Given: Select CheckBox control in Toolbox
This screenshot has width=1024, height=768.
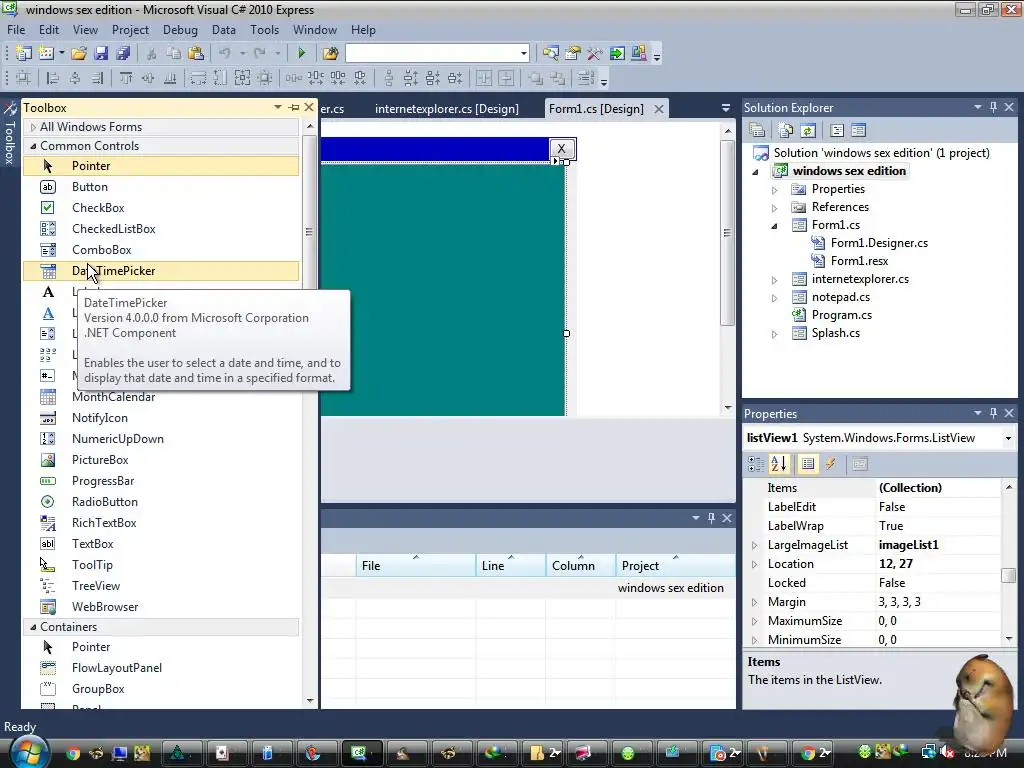Looking at the screenshot, I should tap(161, 208).
